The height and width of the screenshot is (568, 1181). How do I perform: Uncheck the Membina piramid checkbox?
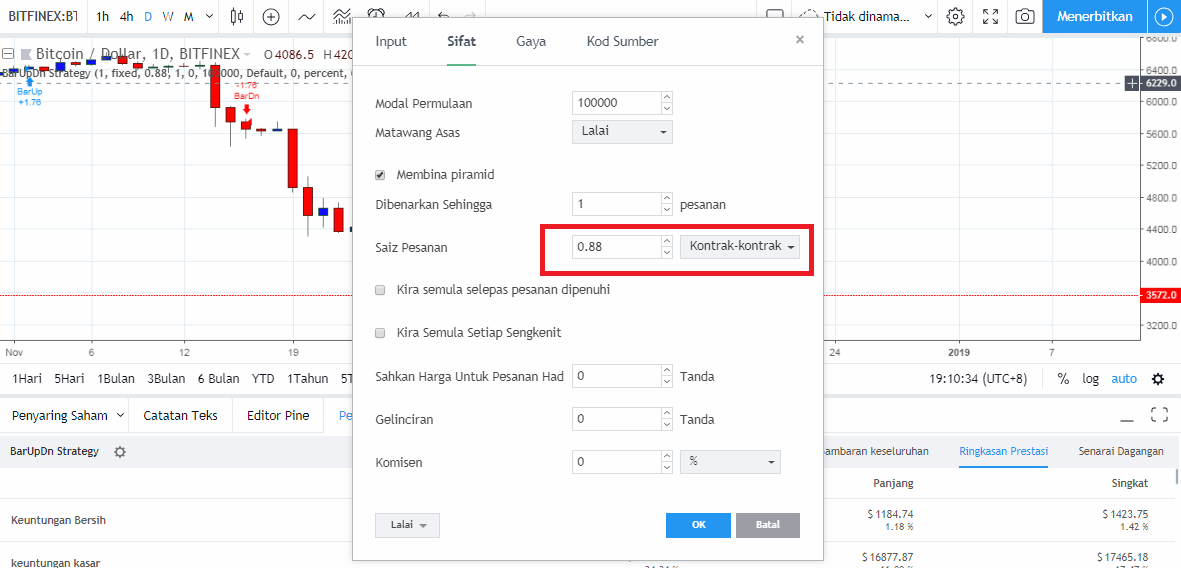(x=380, y=175)
